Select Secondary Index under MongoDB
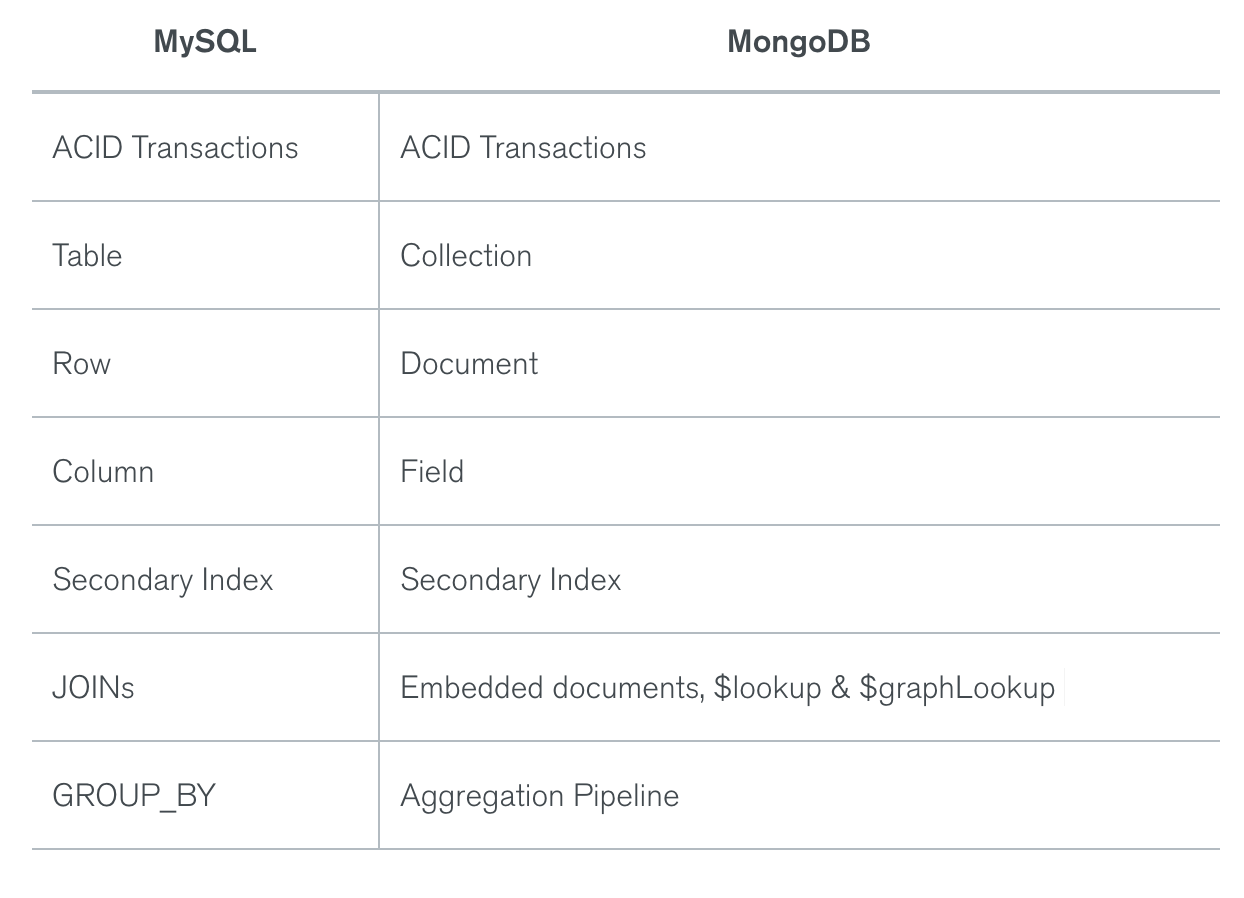The image size is (1244, 898). point(511,580)
